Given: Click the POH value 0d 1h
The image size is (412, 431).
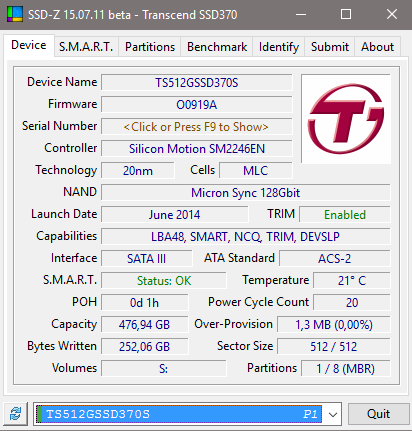Looking at the screenshot, I should pyautogui.click(x=145, y=303).
